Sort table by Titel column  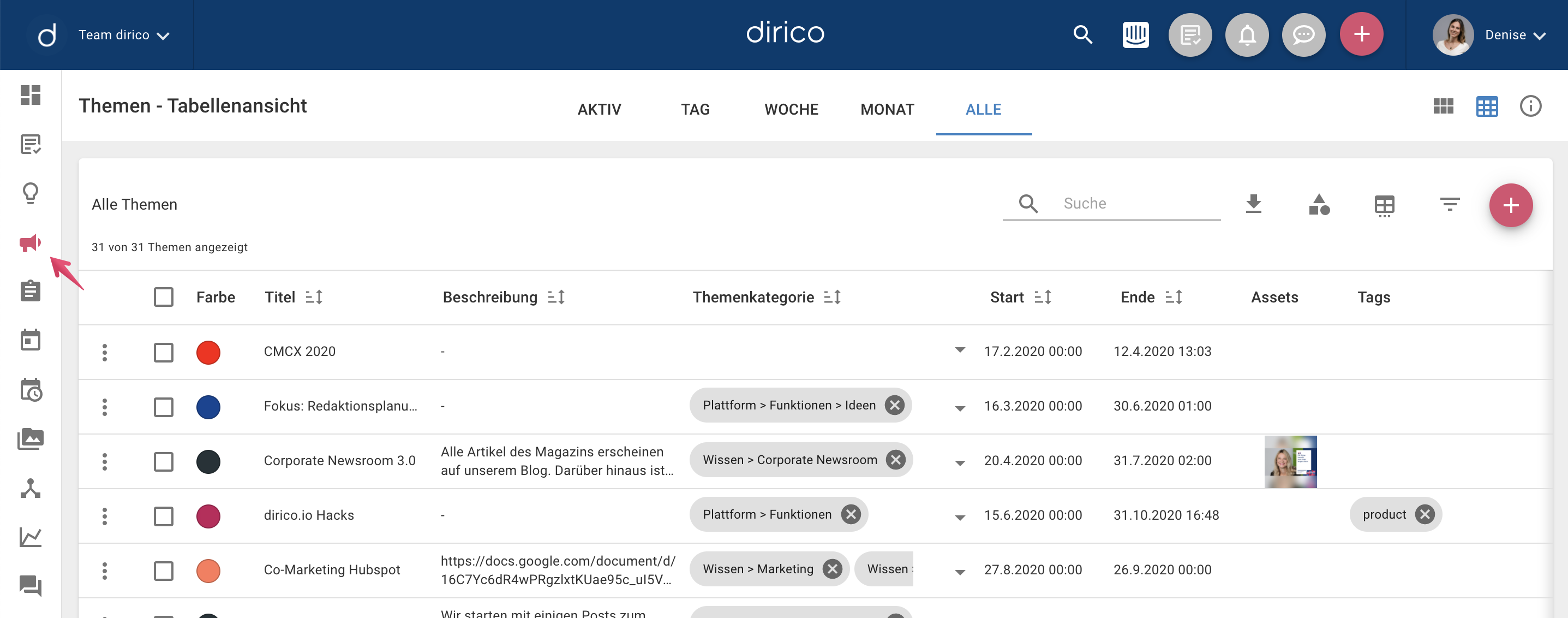point(314,297)
